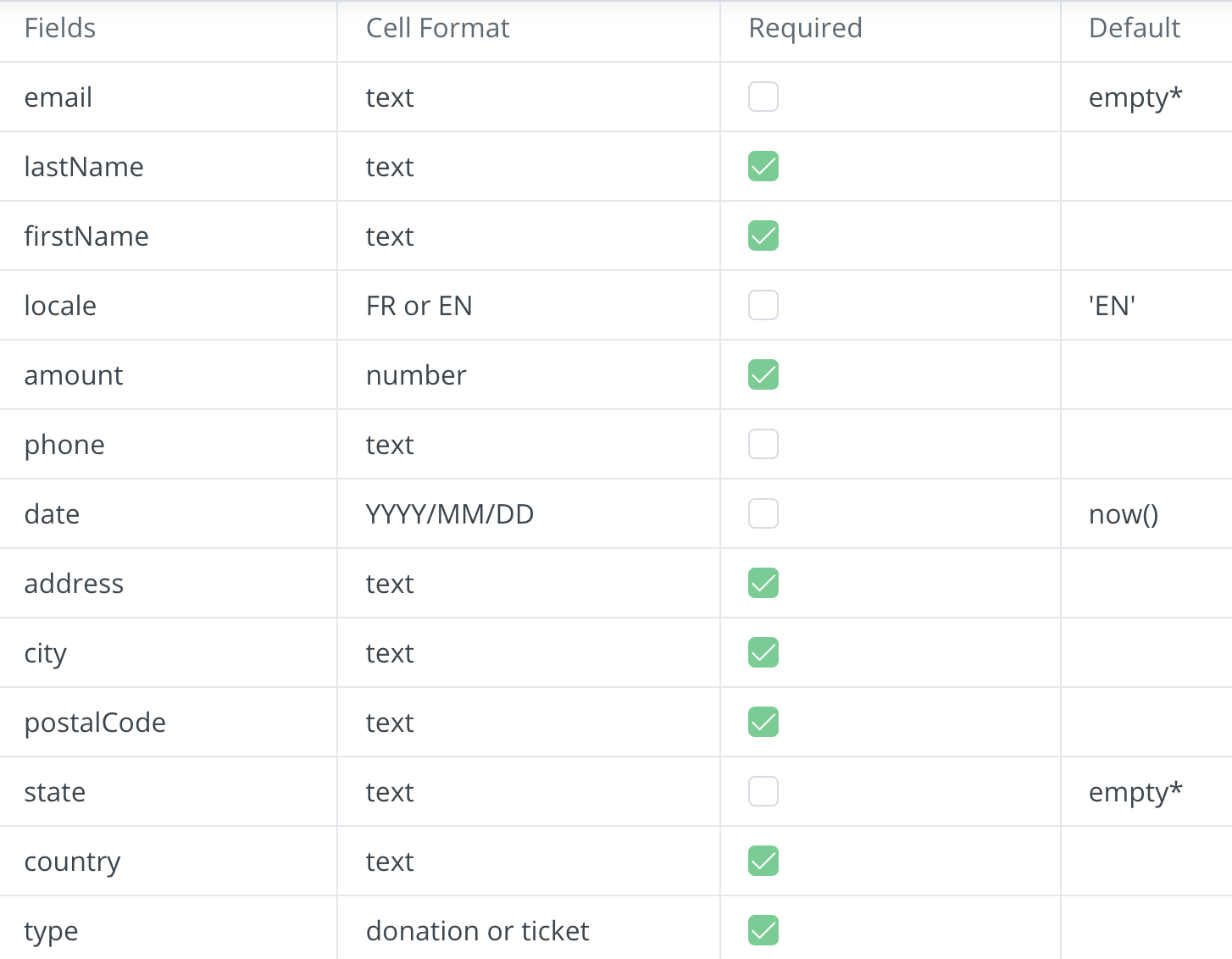Click the Required column header
Image resolution: width=1232 pixels, height=959 pixels.
pyautogui.click(x=805, y=28)
